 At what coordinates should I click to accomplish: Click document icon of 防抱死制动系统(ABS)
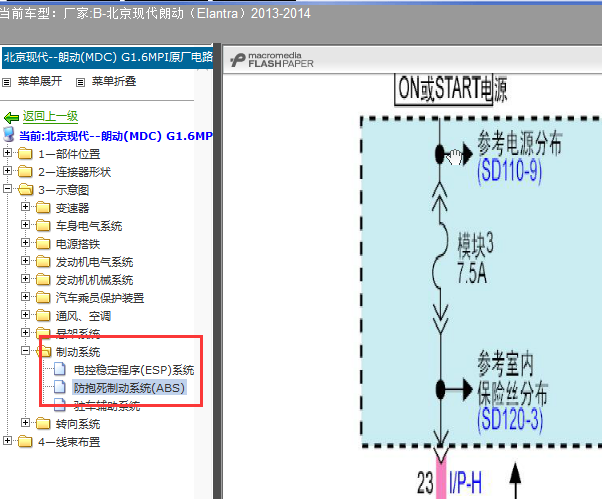tap(60, 387)
